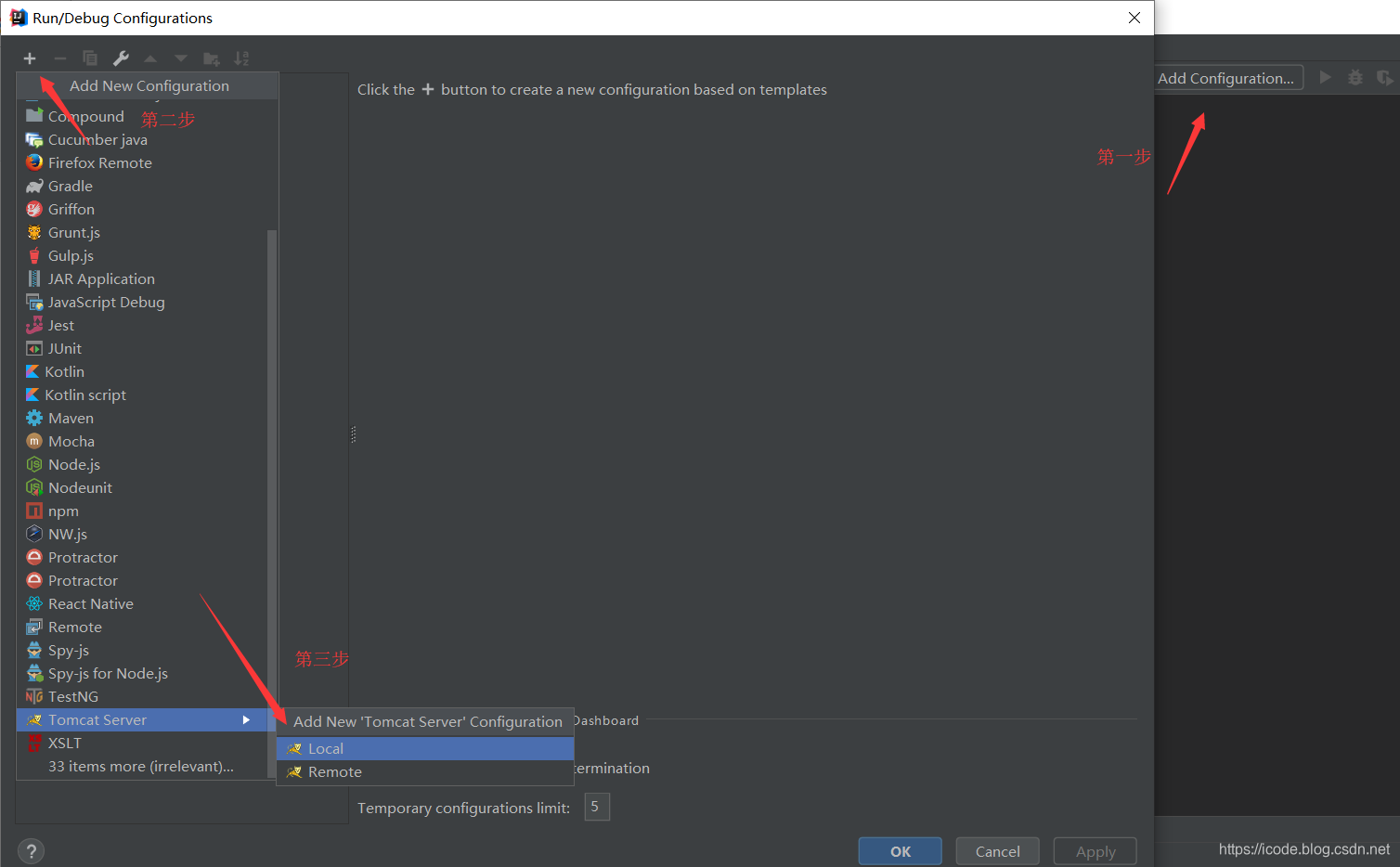
Task: Select JAR Application entry
Action: (141, 278)
